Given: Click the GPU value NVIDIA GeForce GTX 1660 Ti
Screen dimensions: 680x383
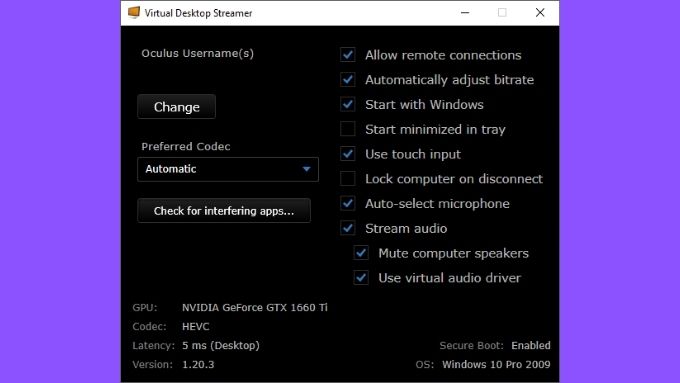Looking at the screenshot, I should tap(255, 308).
